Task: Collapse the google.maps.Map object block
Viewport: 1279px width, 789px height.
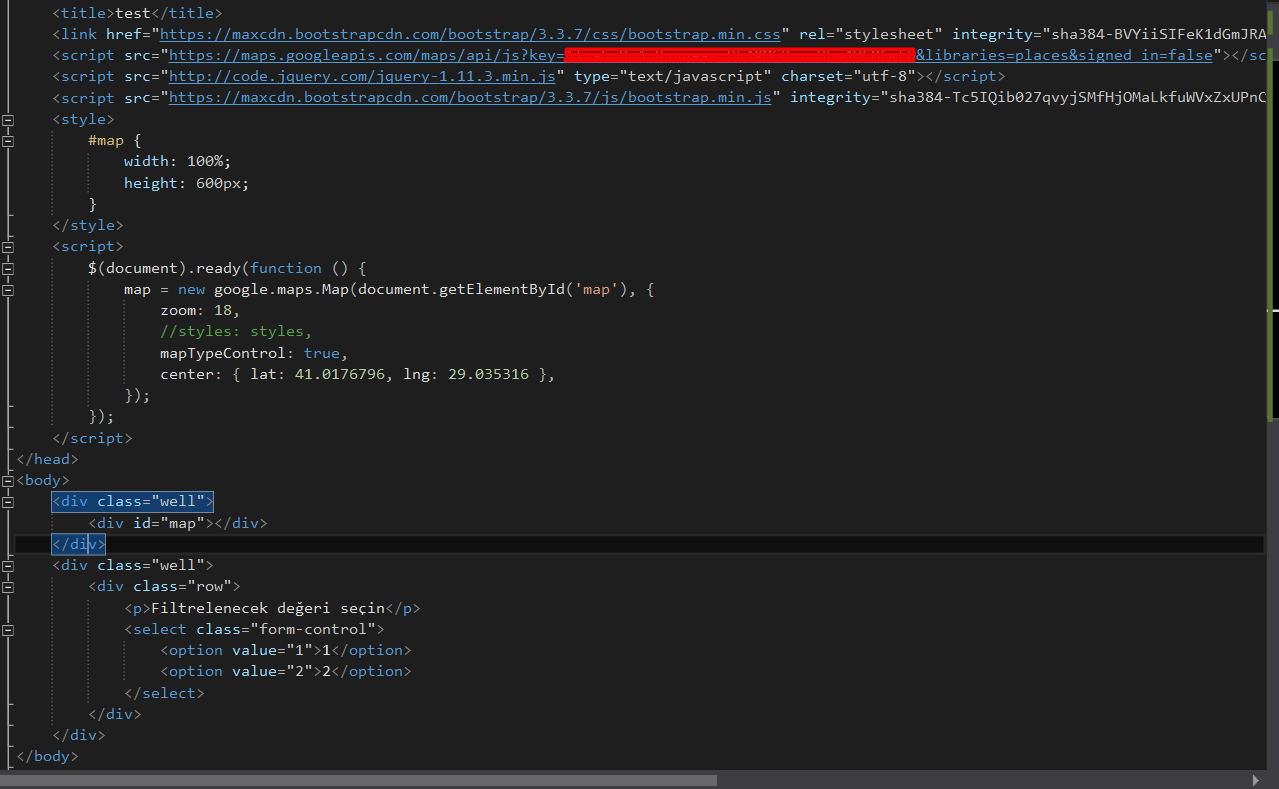Action: point(9,290)
